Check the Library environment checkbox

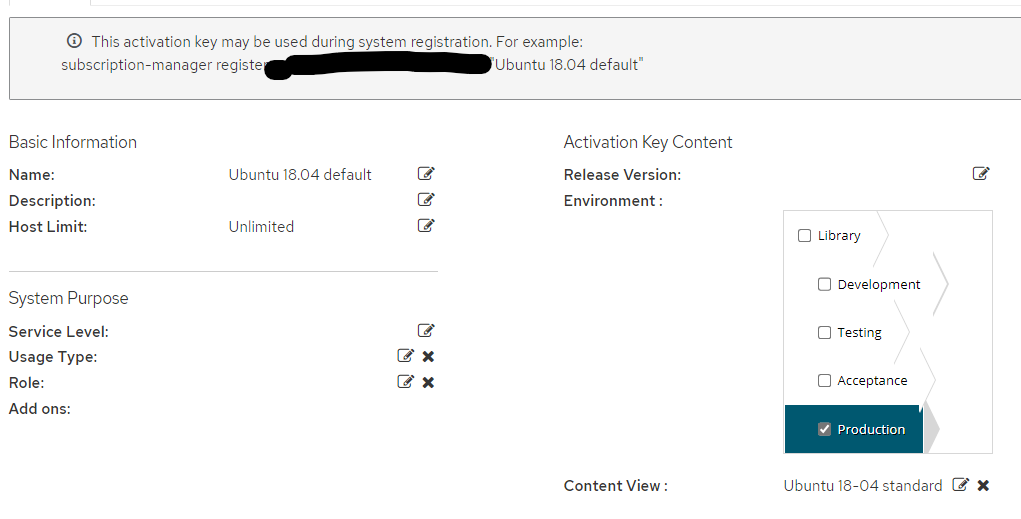point(804,235)
